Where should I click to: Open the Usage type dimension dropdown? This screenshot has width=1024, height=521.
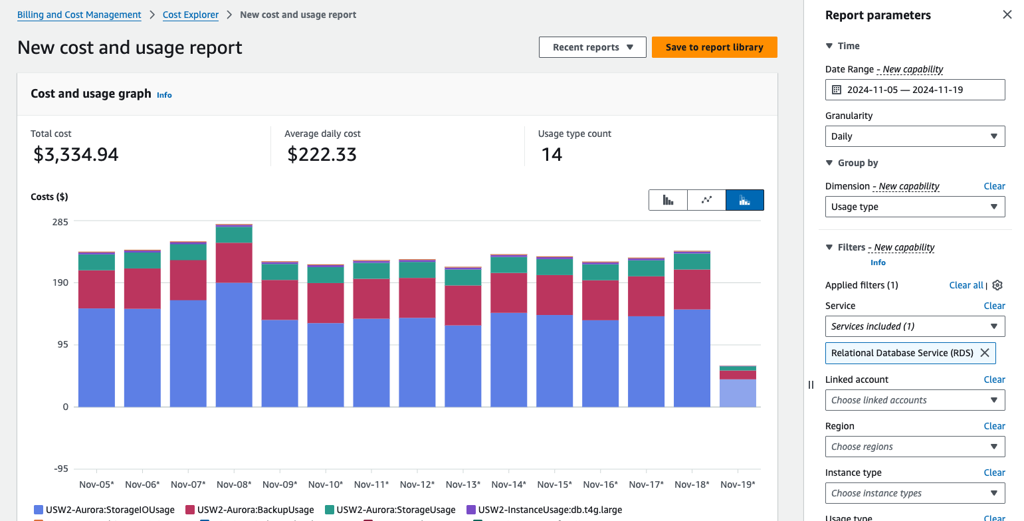(915, 207)
